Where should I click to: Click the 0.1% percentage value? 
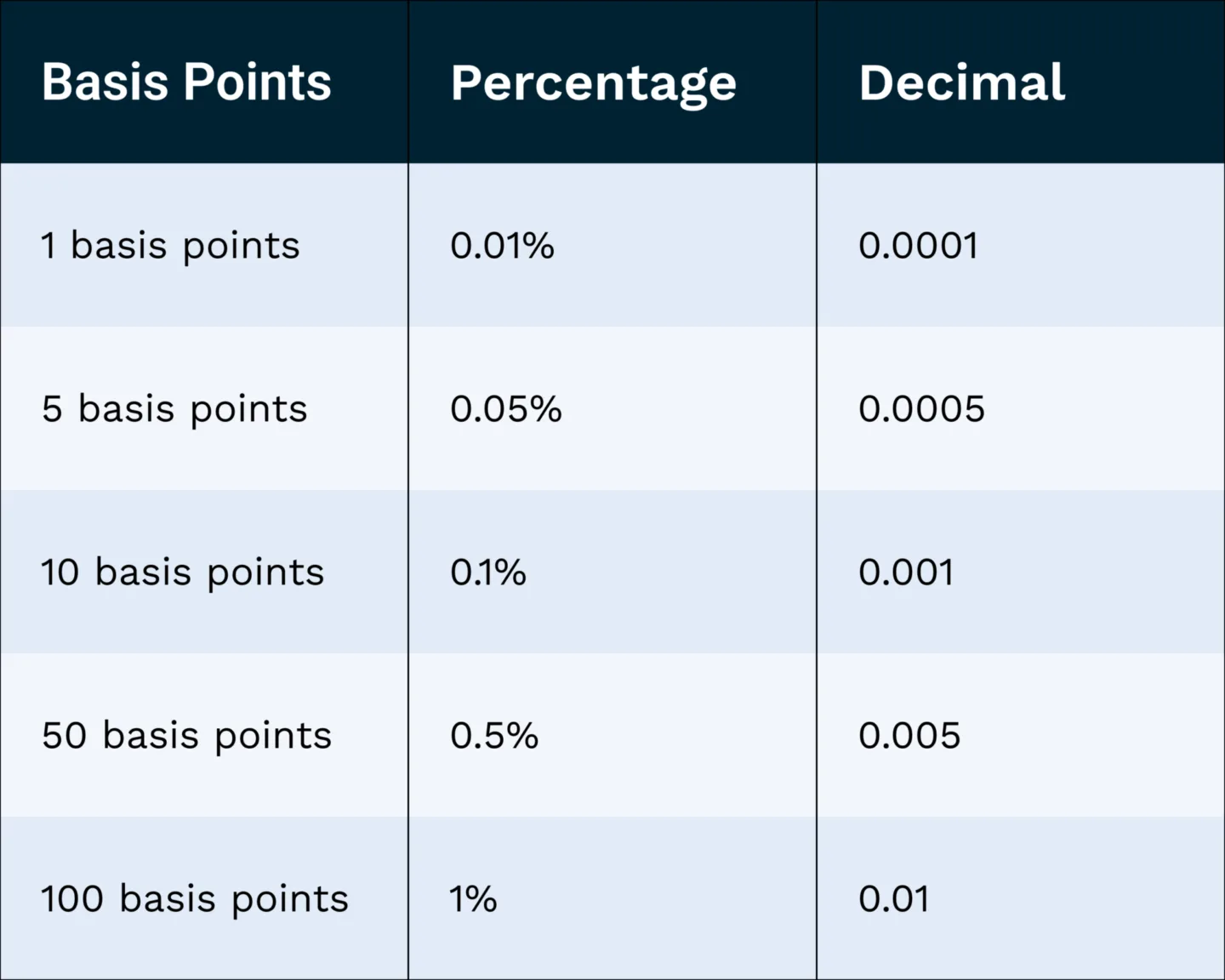488,573
